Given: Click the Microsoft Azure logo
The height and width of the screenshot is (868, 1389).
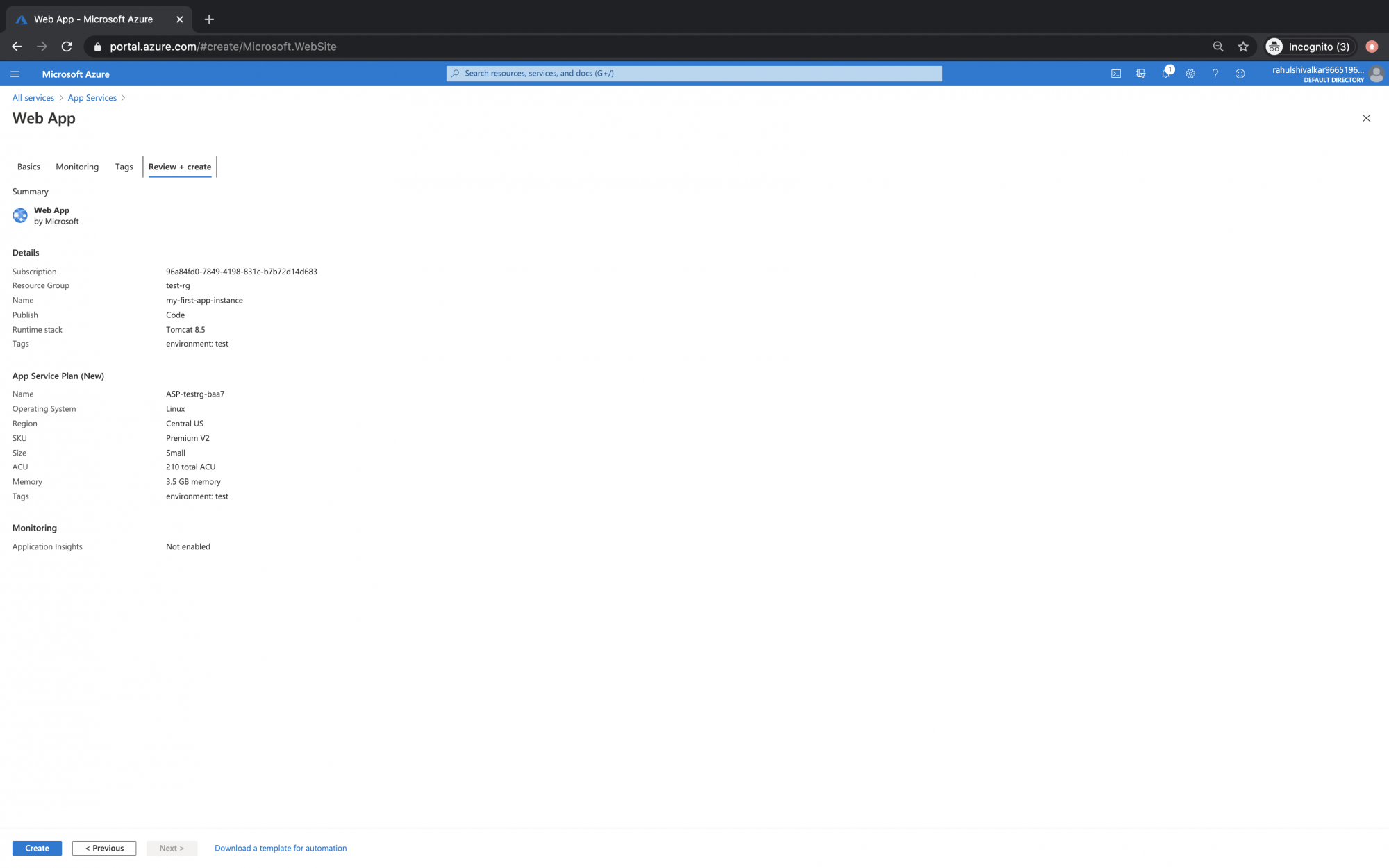Looking at the screenshot, I should (x=76, y=74).
